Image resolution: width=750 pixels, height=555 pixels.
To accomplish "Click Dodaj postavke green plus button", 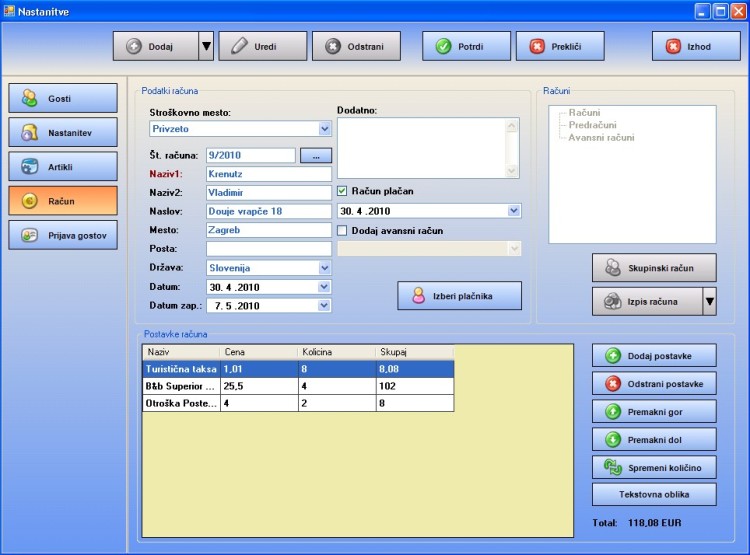I will tap(654, 356).
